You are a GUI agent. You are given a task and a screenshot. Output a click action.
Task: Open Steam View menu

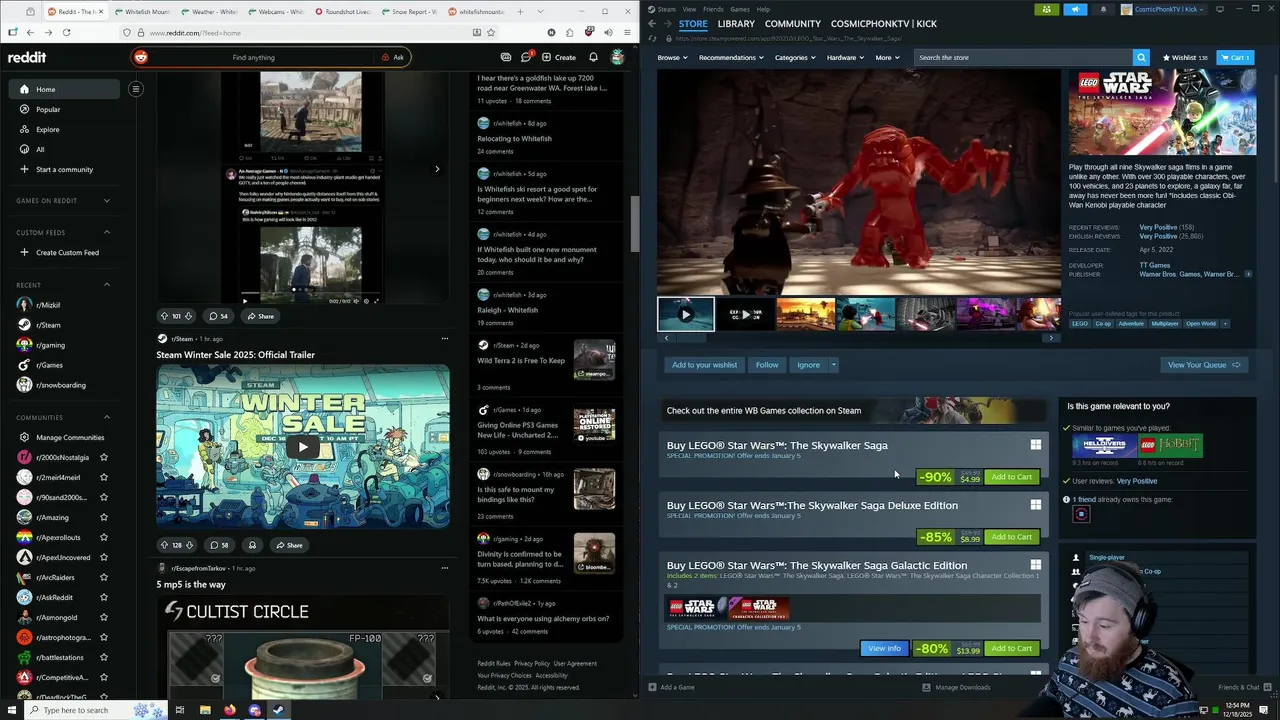pos(689,9)
